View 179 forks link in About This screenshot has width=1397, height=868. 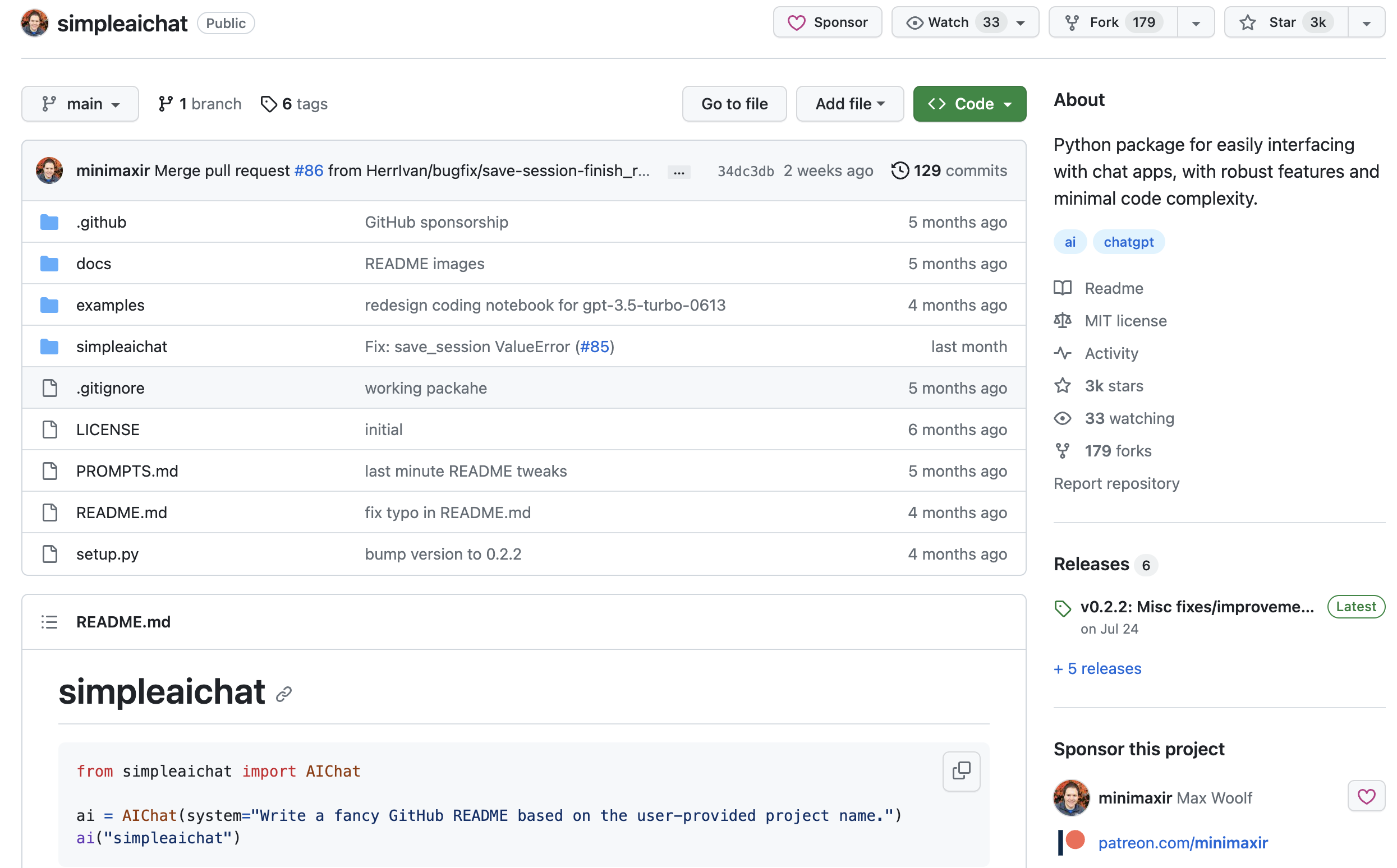point(1103,451)
